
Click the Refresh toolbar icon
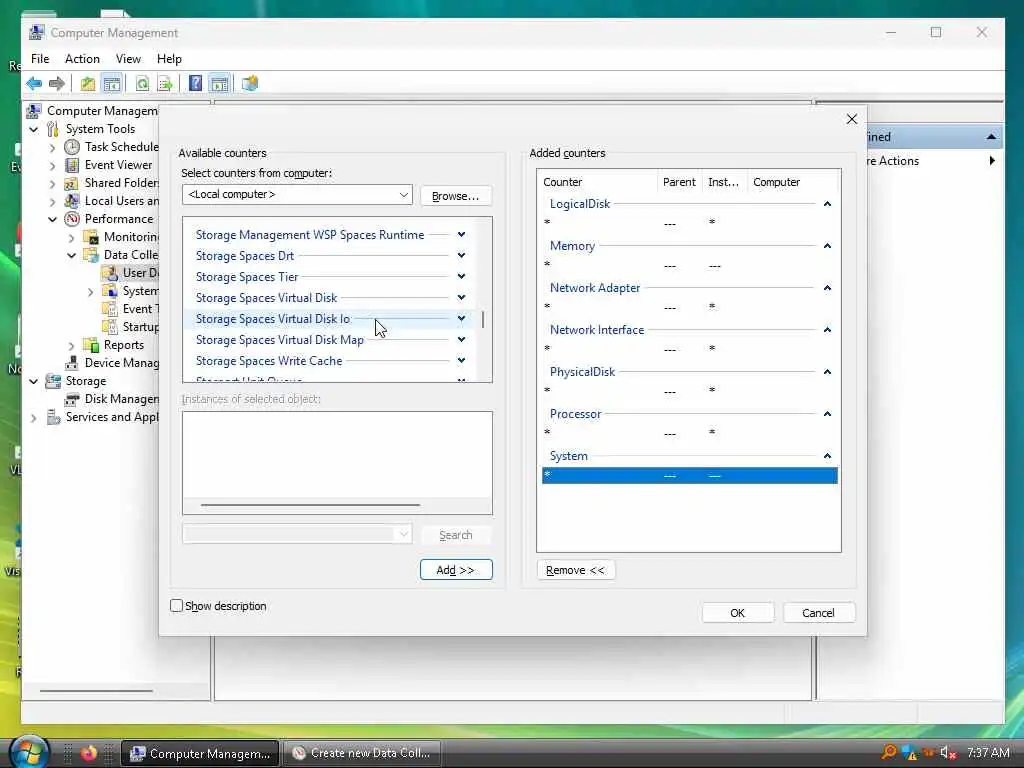click(142, 84)
